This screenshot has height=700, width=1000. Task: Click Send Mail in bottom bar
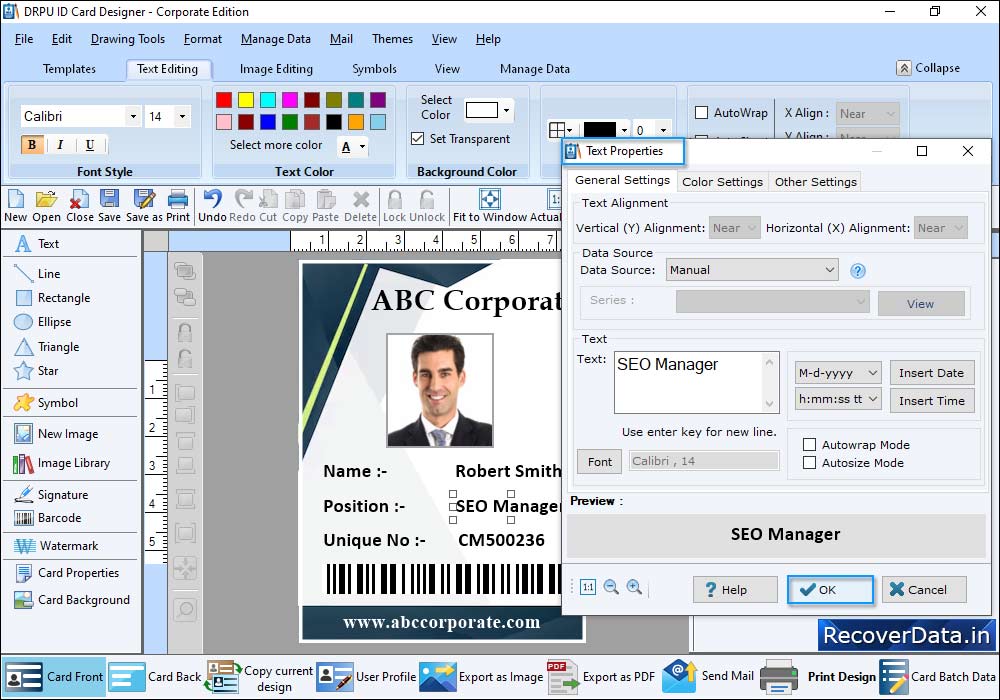tap(708, 676)
